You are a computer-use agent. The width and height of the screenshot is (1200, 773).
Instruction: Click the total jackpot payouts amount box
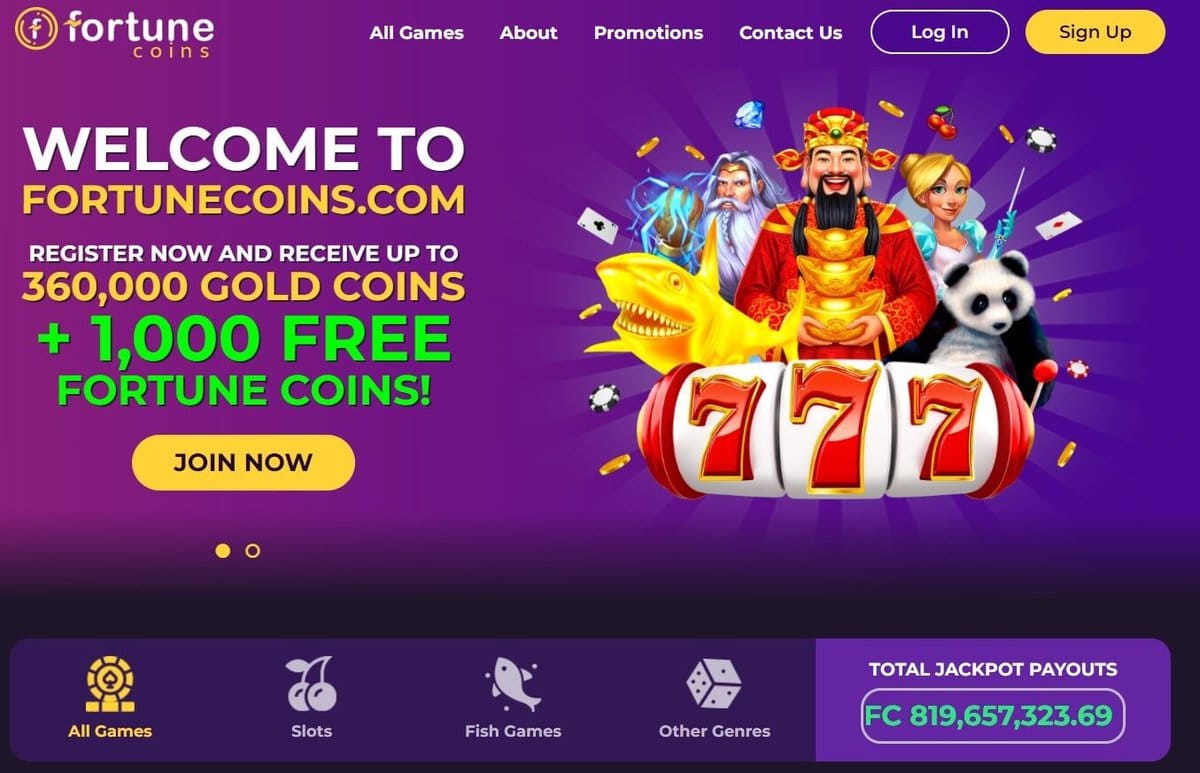(993, 716)
